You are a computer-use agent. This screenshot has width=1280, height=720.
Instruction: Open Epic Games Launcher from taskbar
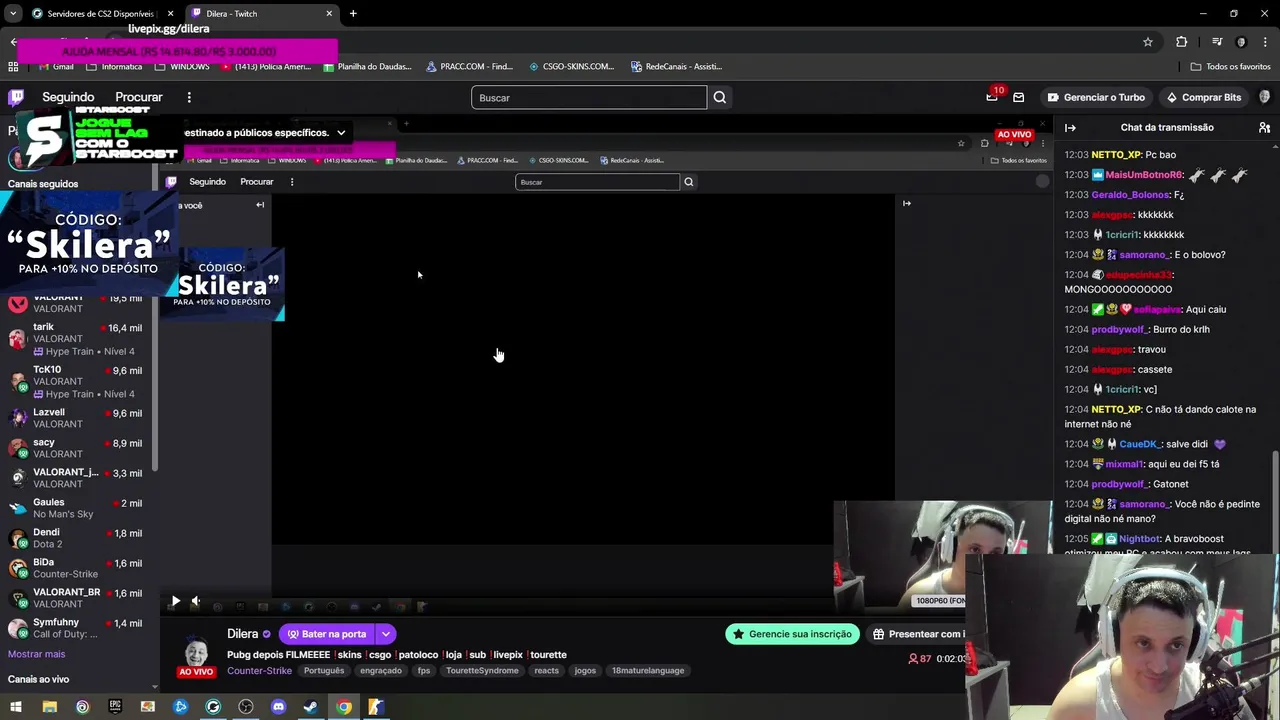pyautogui.click(x=115, y=707)
